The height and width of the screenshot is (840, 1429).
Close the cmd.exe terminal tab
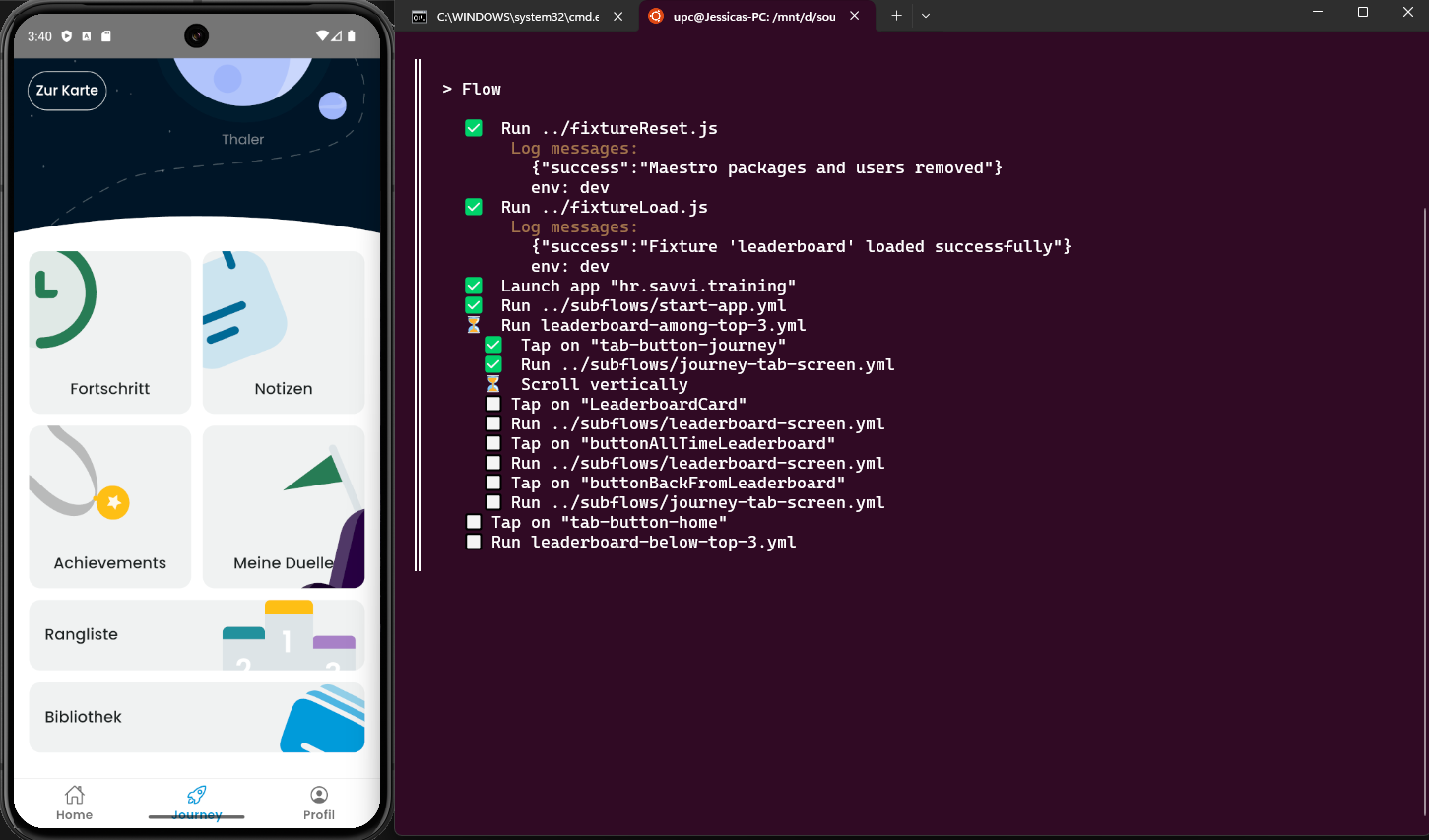(x=618, y=16)
